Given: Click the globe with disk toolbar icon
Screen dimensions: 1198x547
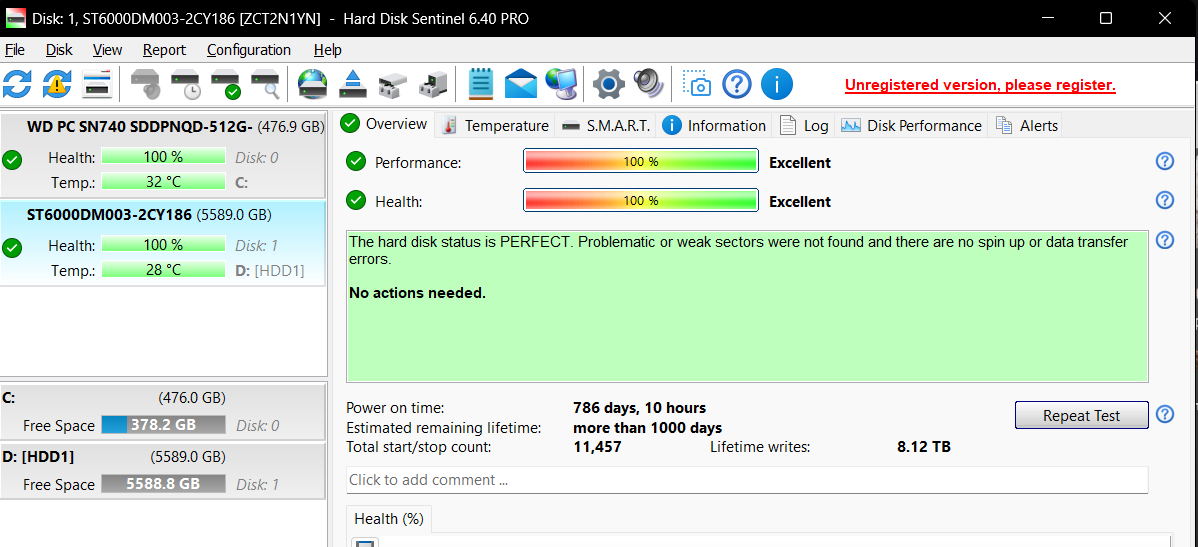Looking at the screenshot, I should point(313,83).
